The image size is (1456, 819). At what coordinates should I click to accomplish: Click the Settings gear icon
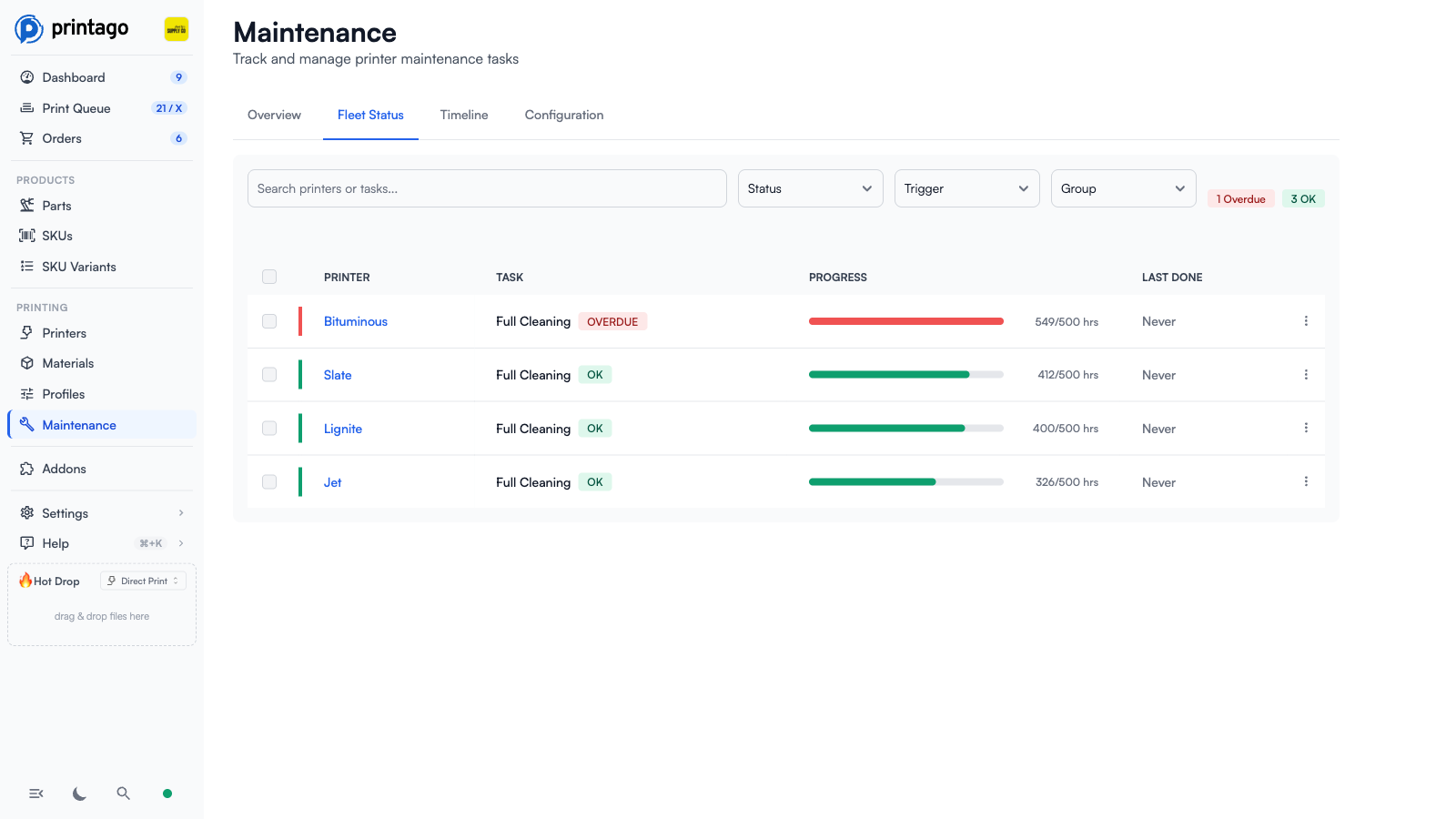27,513
